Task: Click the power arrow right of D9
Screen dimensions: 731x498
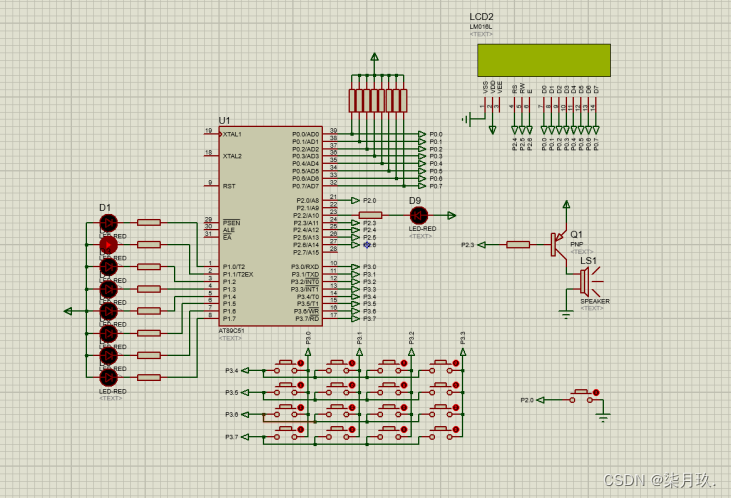Action: 451,215
